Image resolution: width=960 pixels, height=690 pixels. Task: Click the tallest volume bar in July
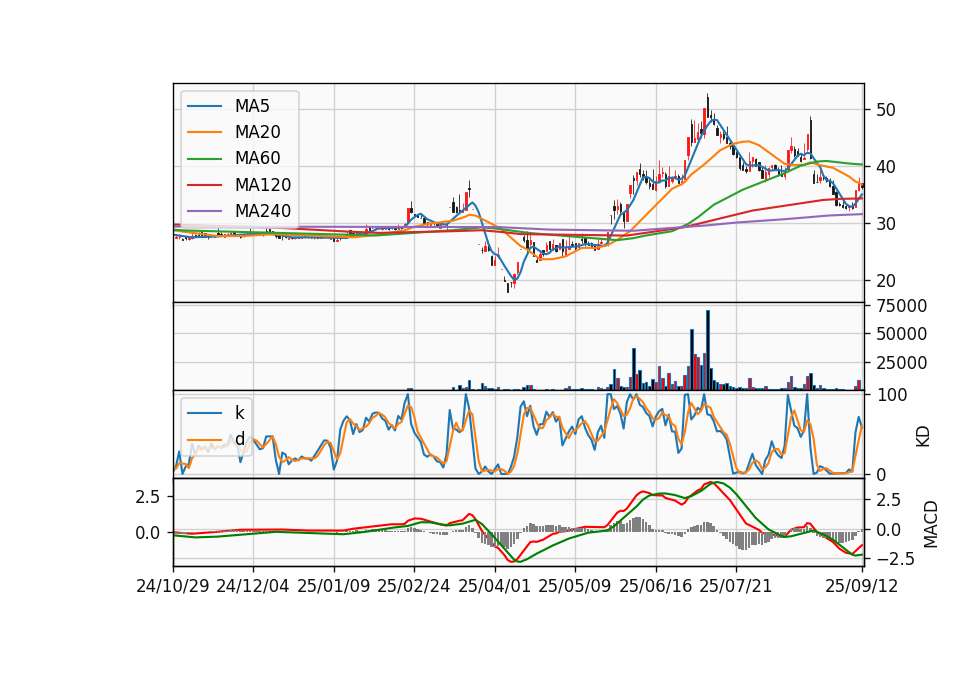(708, 350)
